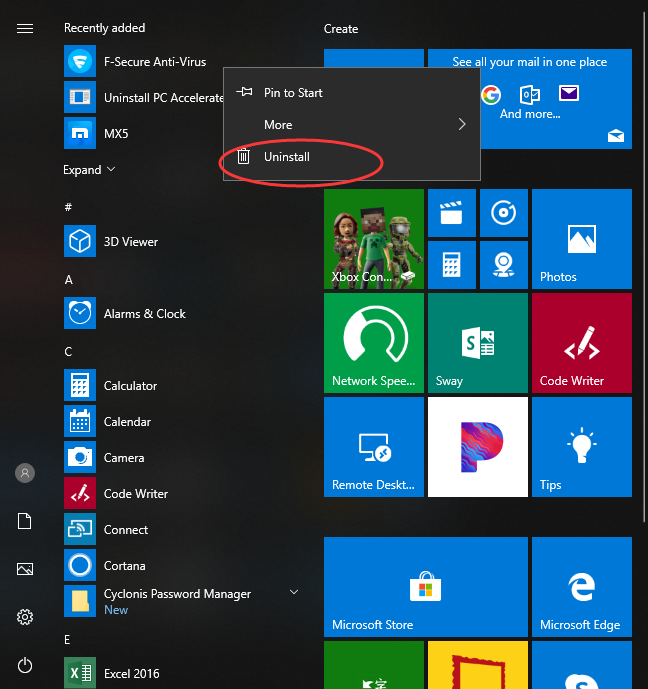
Task: Expand the Recently added list
Action: tap(89, 170)
